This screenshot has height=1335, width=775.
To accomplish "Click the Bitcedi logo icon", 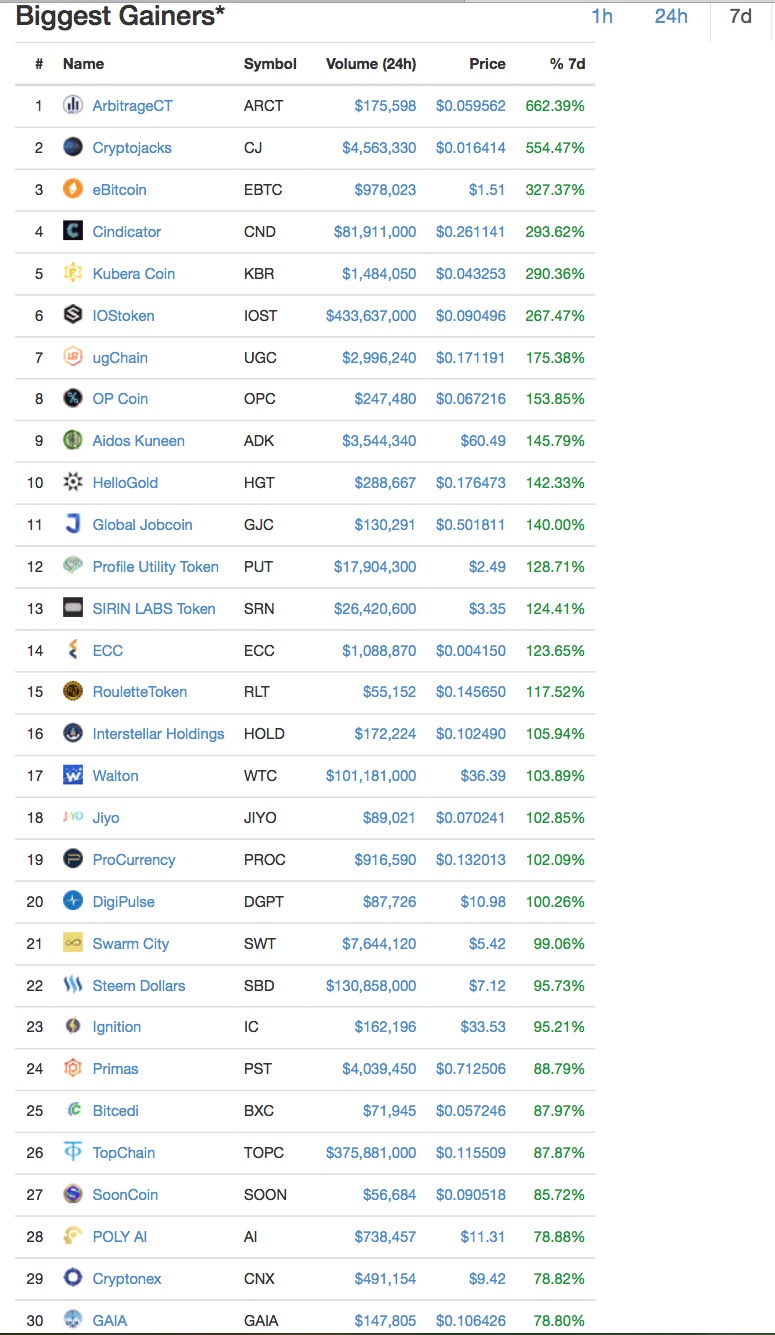I will point(73,1110).
